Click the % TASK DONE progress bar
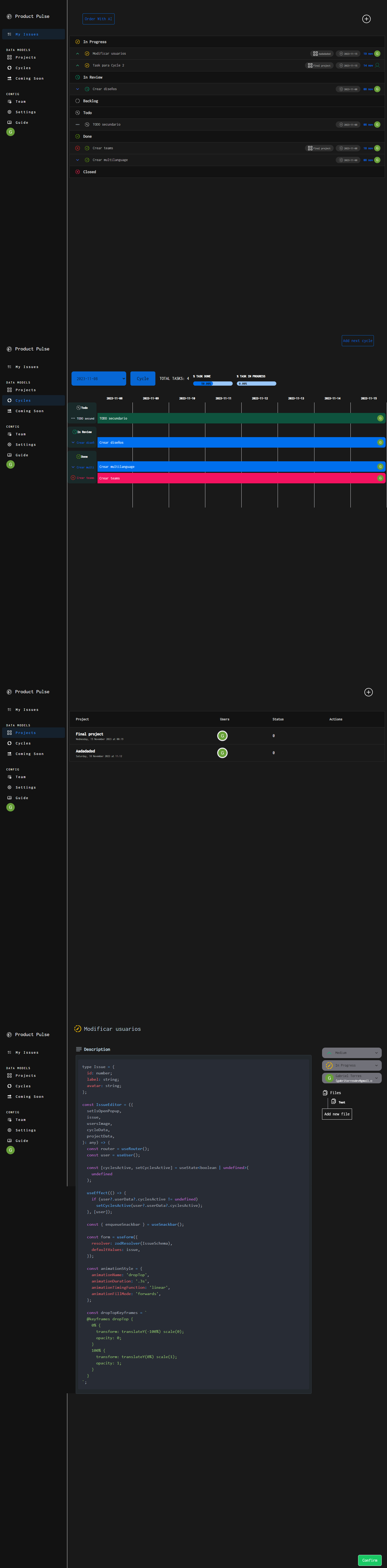The height and width of the screenshot is (1568, 387). point(213,384)
